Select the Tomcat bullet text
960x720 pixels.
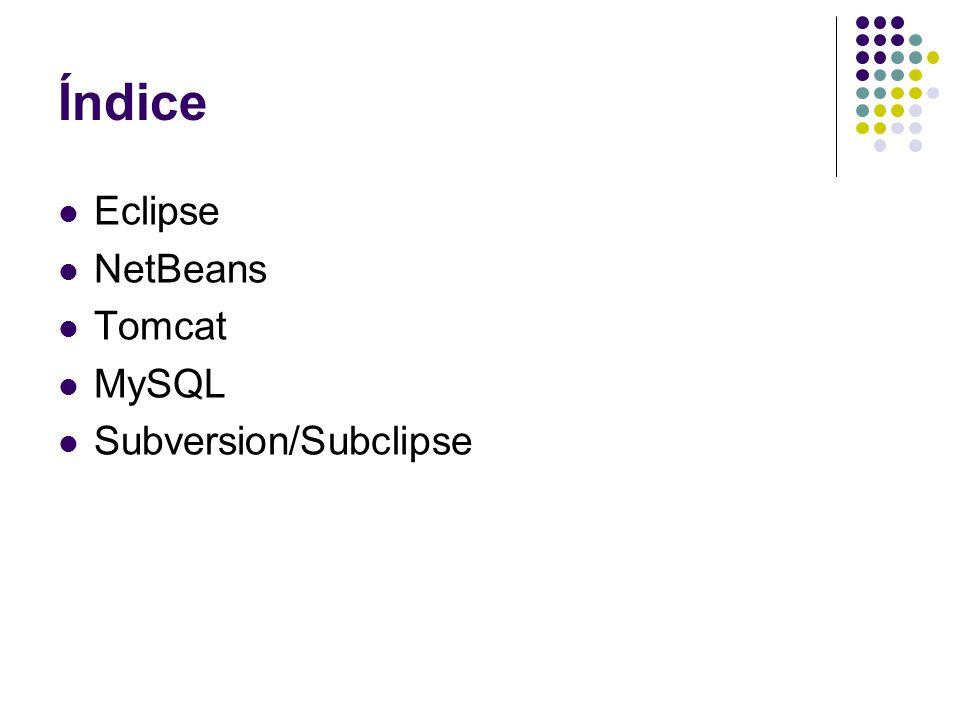[x=160, y=326]
